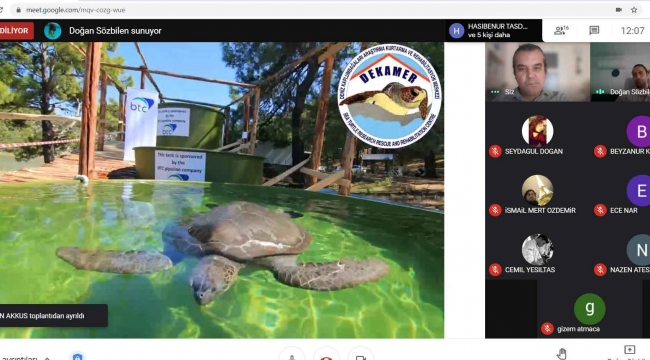Screen dimensions: 650x360
Task: Select the purple E avatar of ECE NAR
Action: click(638, 190)
